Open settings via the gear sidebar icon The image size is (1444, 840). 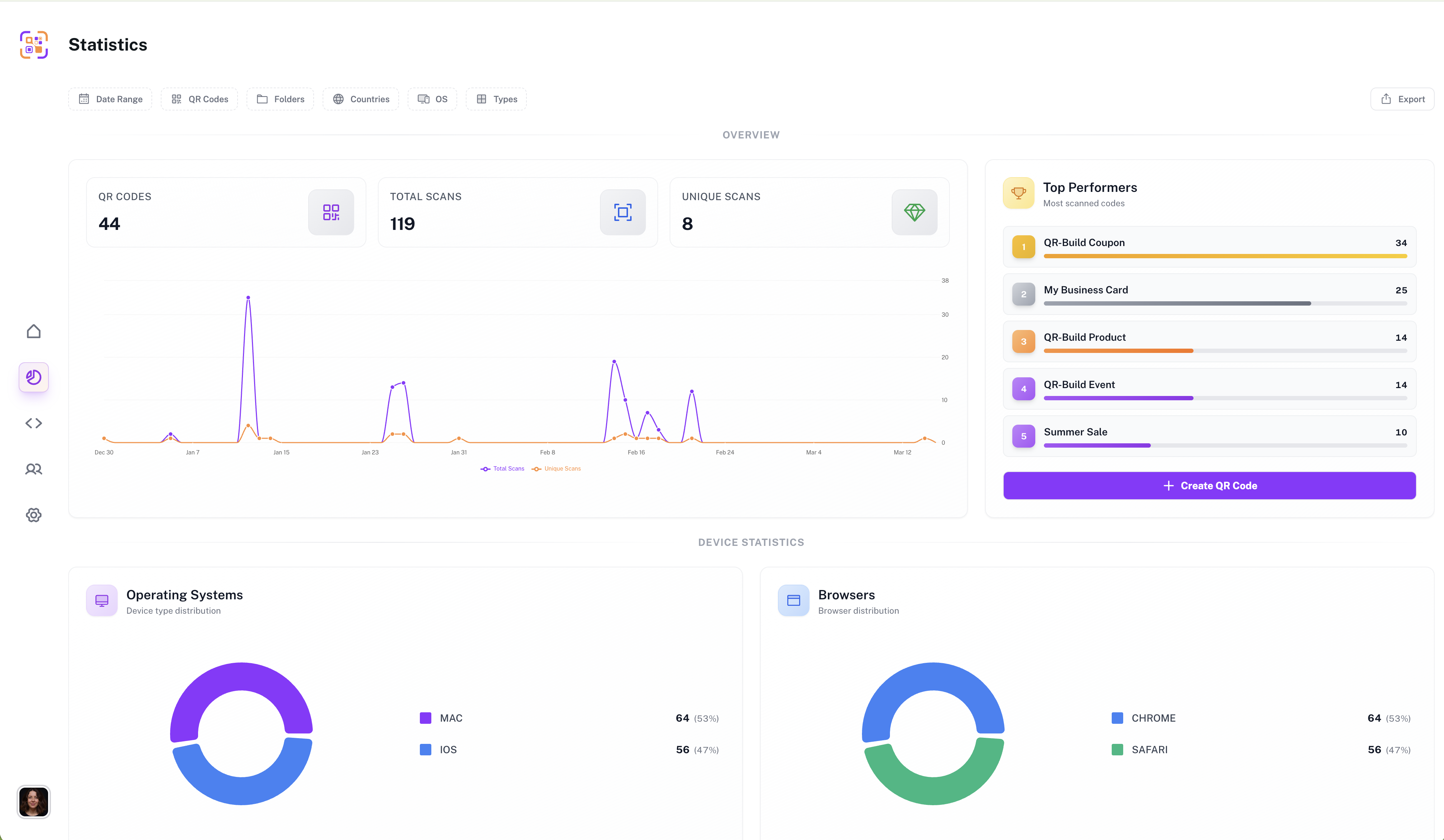tap(34, 515)
